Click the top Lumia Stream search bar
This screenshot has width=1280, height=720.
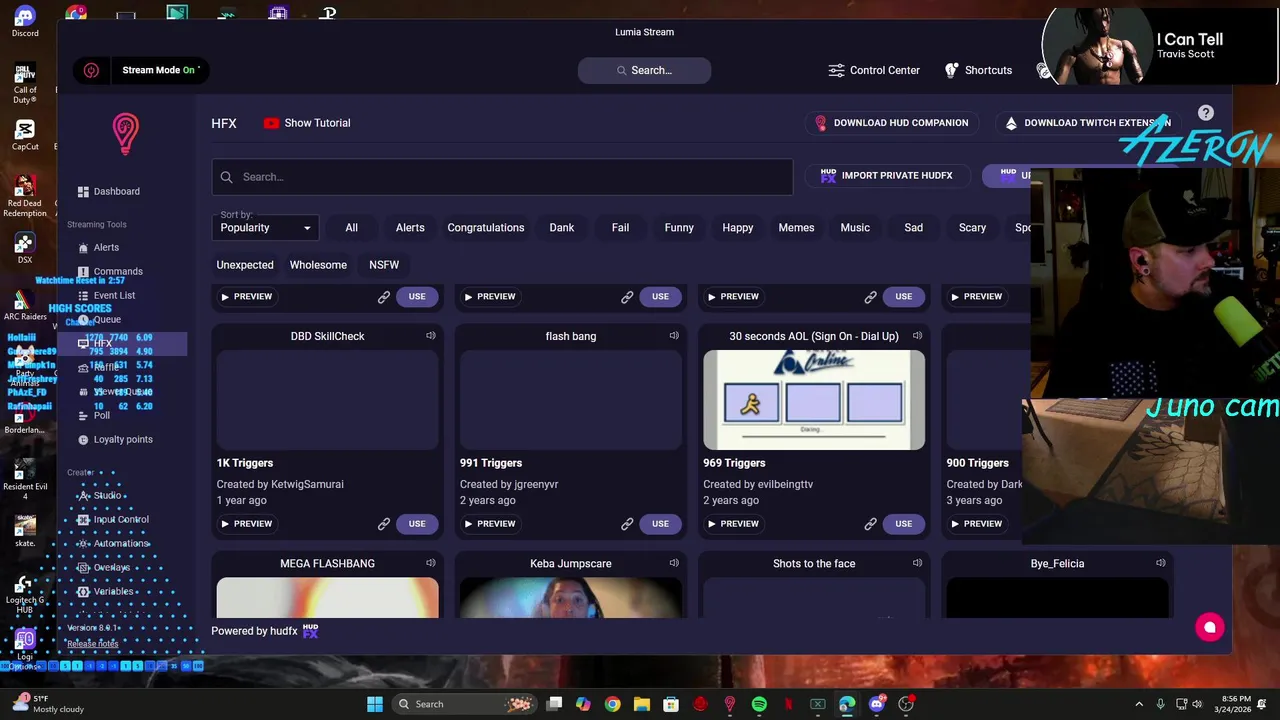[644, 70]
